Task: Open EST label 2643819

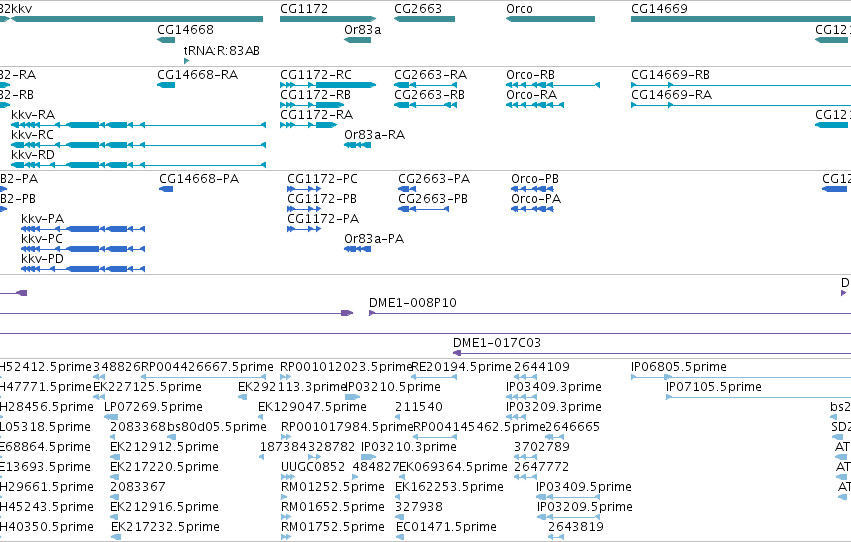Action: coord(576,528)
